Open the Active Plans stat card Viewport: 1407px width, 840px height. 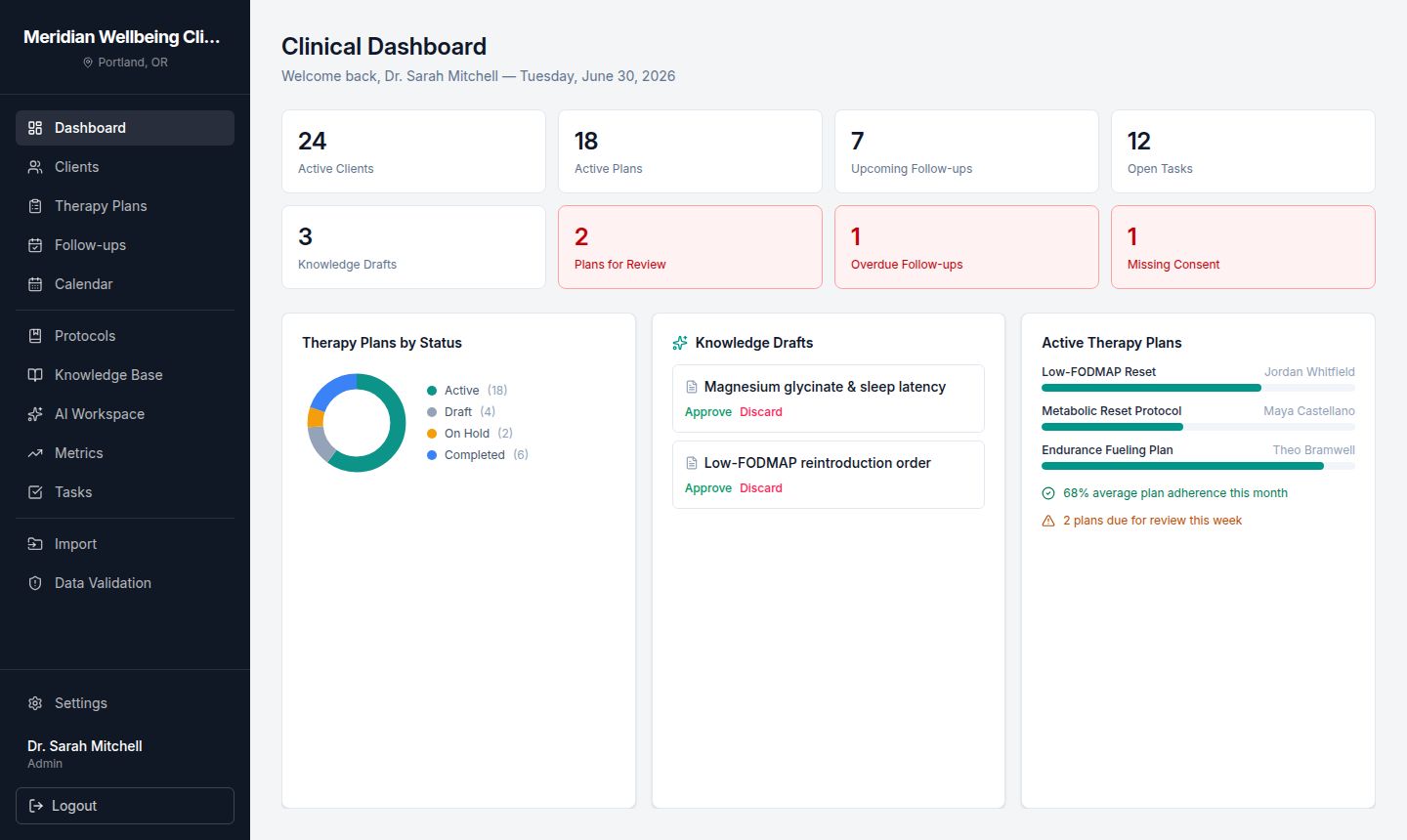click(x=690, y=151)
